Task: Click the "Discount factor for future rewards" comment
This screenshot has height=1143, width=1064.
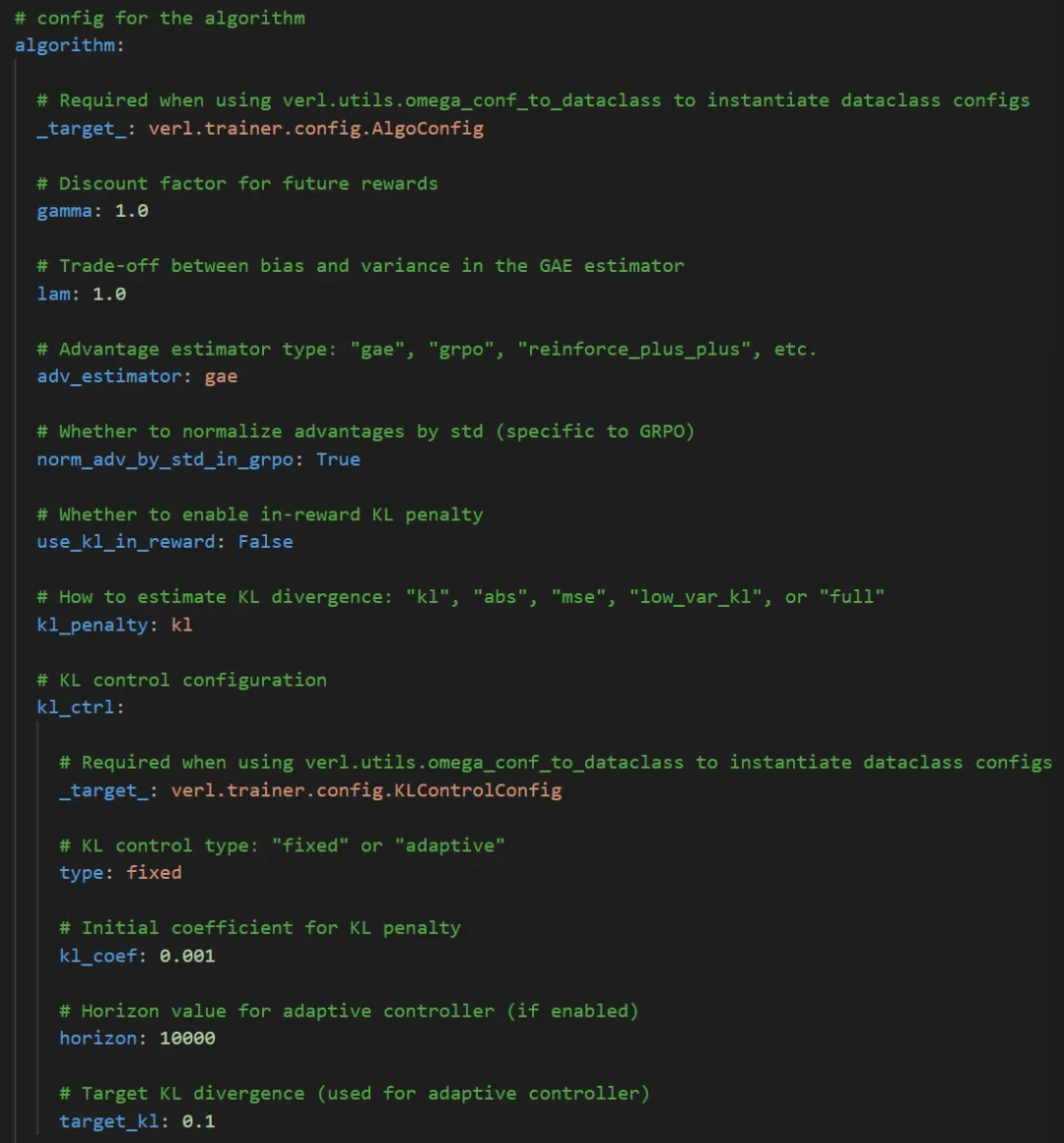Action: click(237, 183)
